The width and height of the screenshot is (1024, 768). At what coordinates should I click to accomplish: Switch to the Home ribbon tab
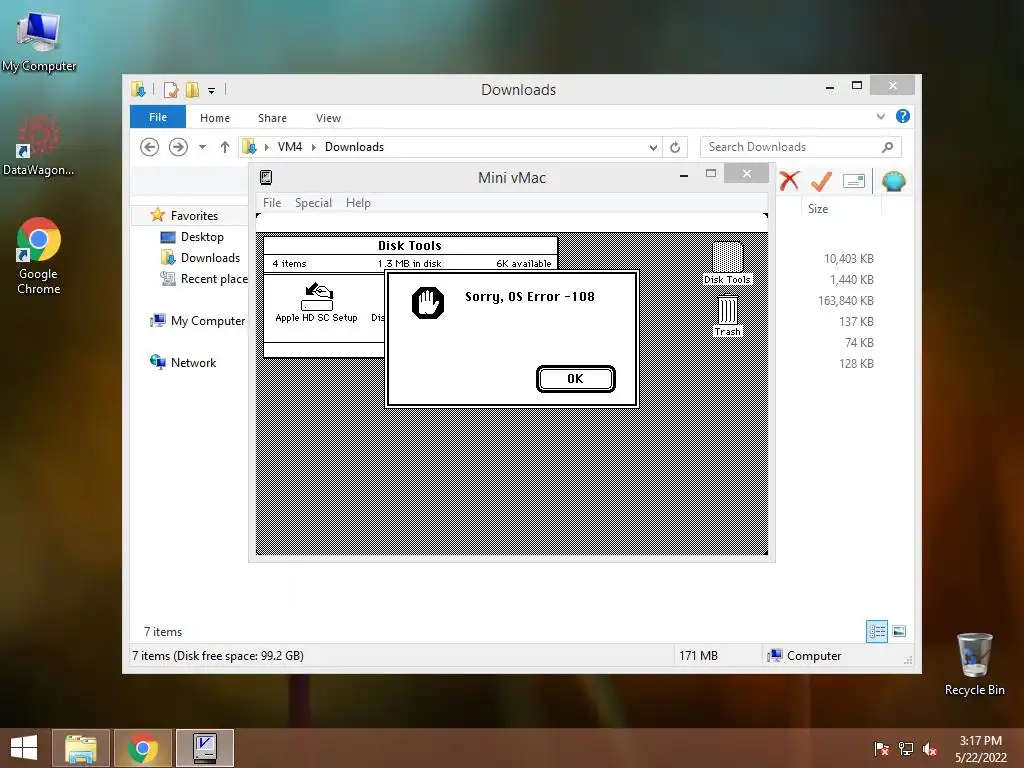point(215,118)
